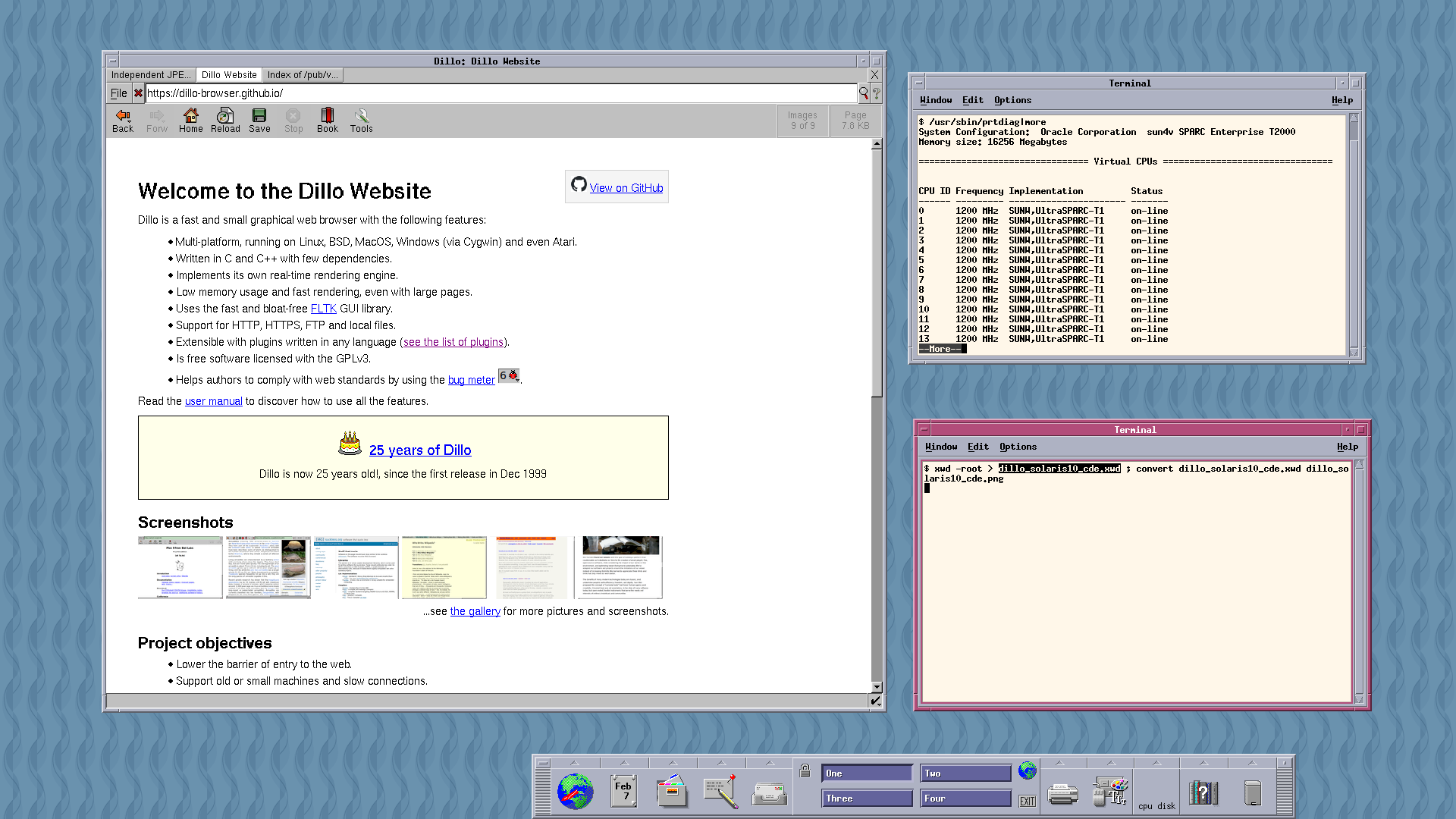Lock the screen with the padlock icon

pos(805,770)
